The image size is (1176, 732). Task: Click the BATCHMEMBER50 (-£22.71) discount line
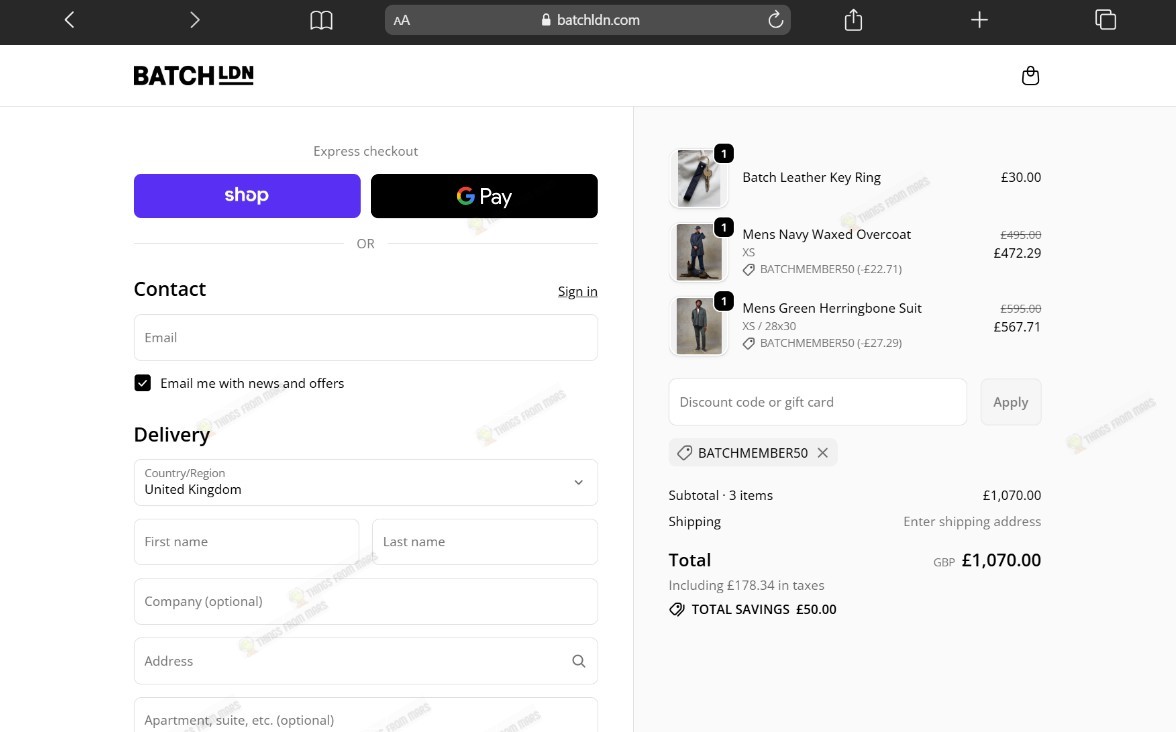pyautogui.click(x=823, y=269)
